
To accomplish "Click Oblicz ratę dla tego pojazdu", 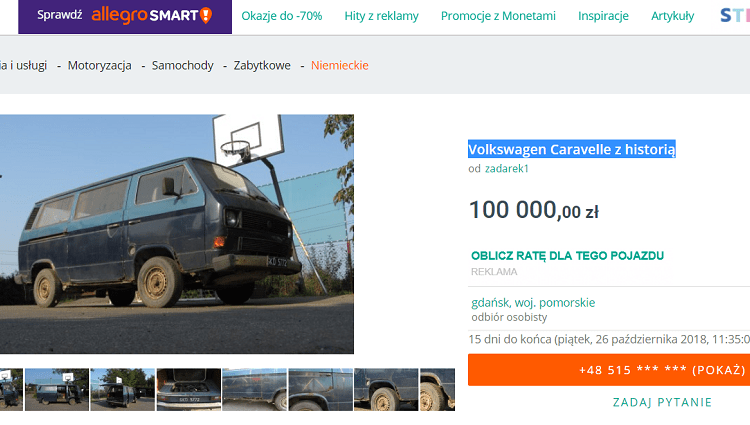I will tap(567, 255).
